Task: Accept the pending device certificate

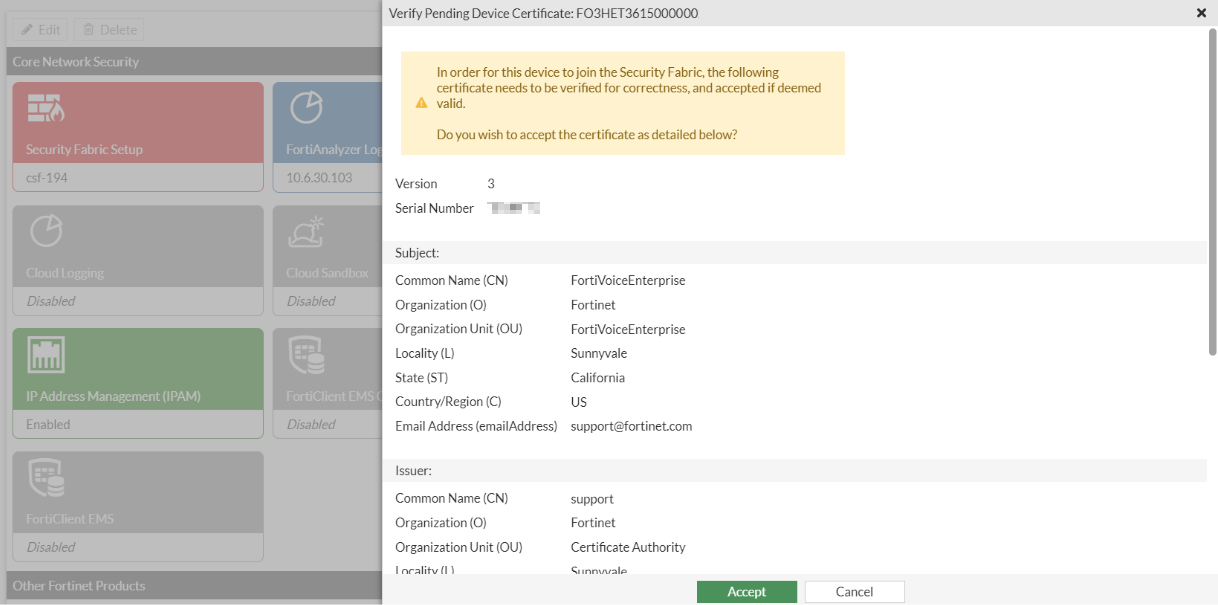Action: point(746,592)
